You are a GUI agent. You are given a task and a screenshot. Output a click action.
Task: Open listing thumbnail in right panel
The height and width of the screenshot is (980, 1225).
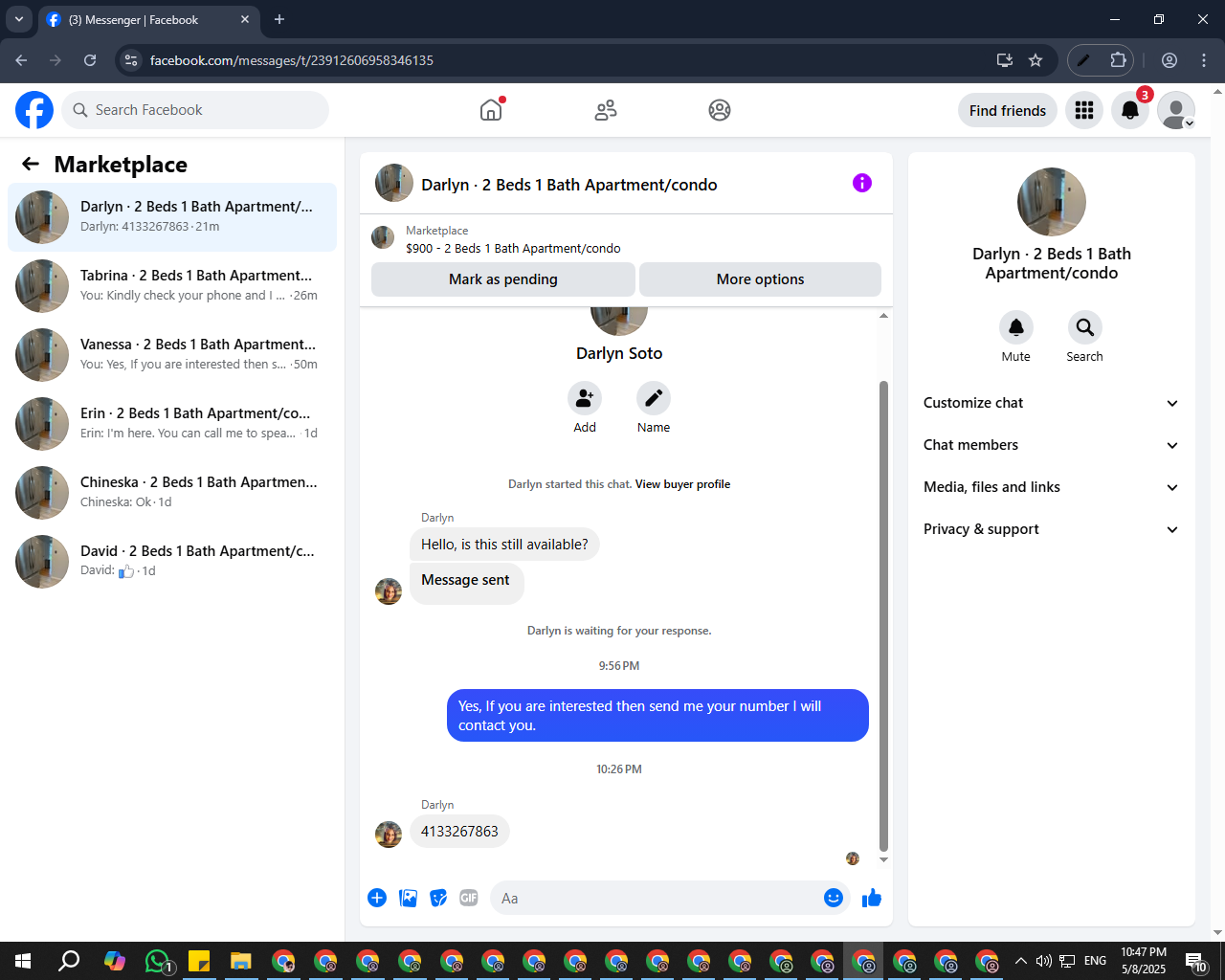click(1052, 202)
